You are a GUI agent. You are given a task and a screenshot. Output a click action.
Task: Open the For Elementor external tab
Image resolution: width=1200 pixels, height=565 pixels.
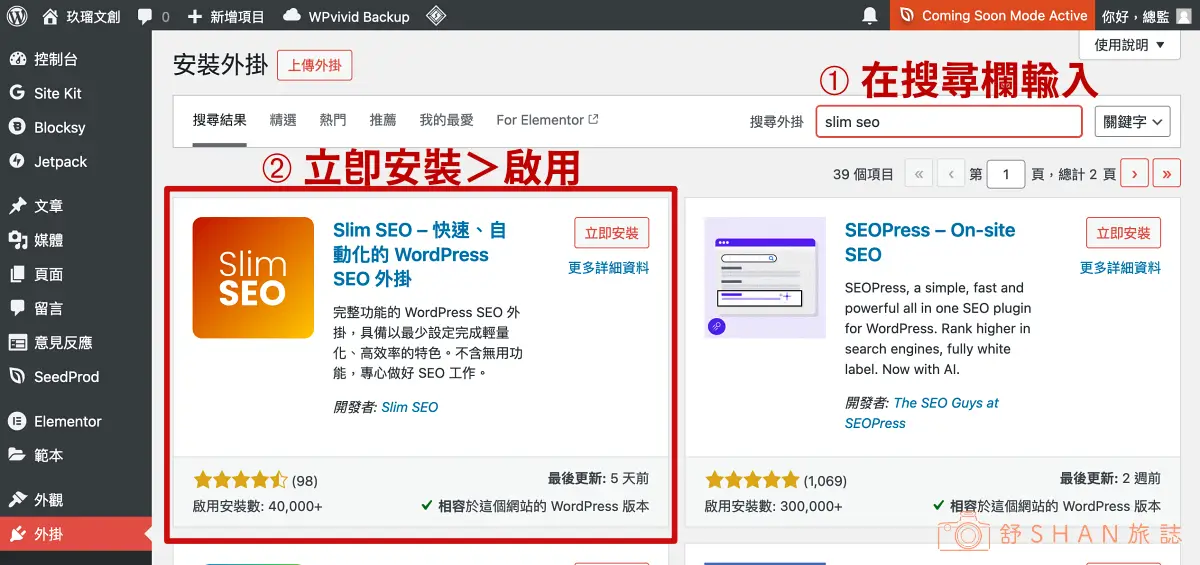(x=547, y=120)
